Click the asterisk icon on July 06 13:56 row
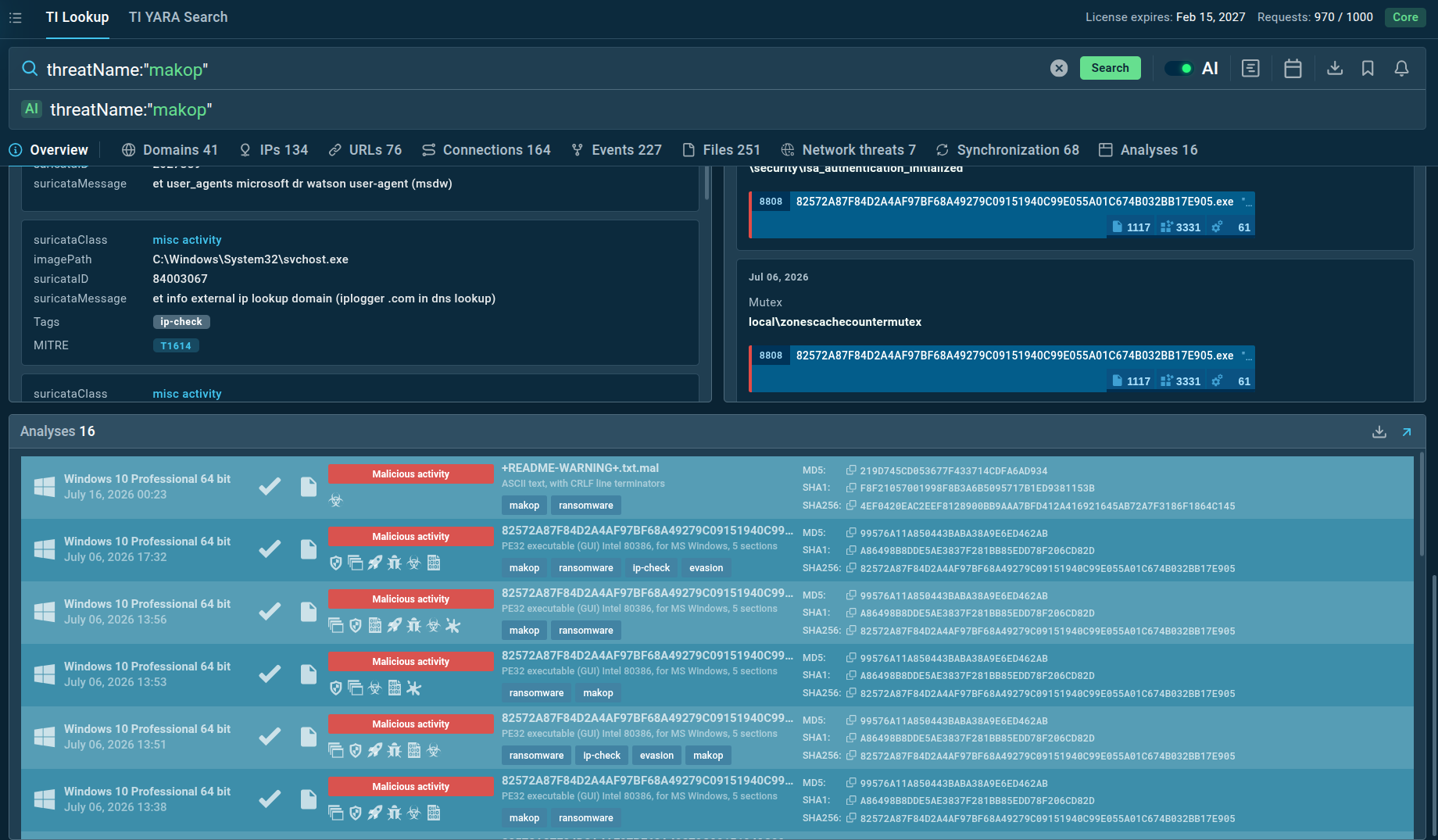Screen dimensions: 1438x840 [x=453, y=625]
